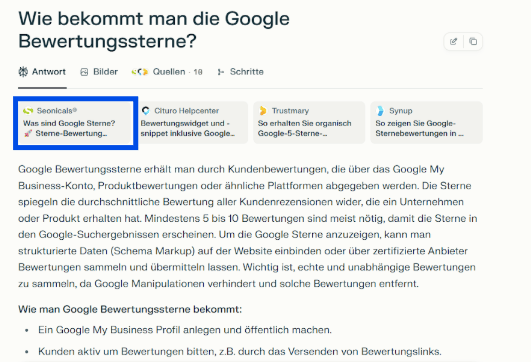Click the heading 'Wie bekommt man die Google Bewertungssterne?'
The image size is (531, 362).
[x=154, y=30]
